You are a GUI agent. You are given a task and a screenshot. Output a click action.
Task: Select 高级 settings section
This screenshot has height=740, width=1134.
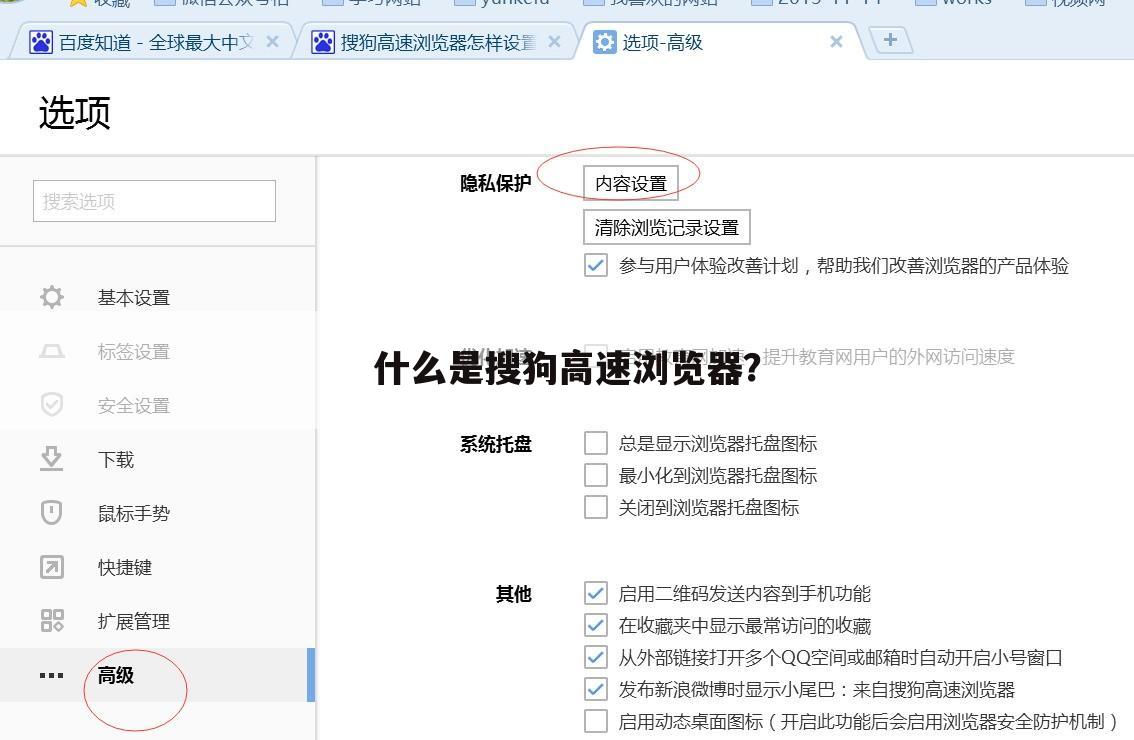(x=158, y=675)
